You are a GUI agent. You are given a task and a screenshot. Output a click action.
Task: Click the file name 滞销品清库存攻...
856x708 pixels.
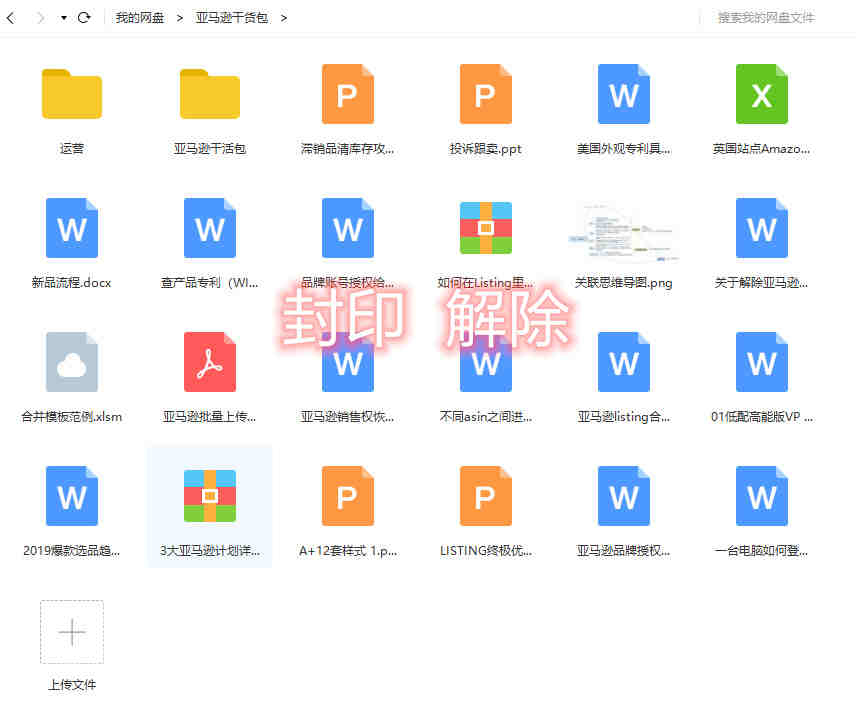point(348,149)
